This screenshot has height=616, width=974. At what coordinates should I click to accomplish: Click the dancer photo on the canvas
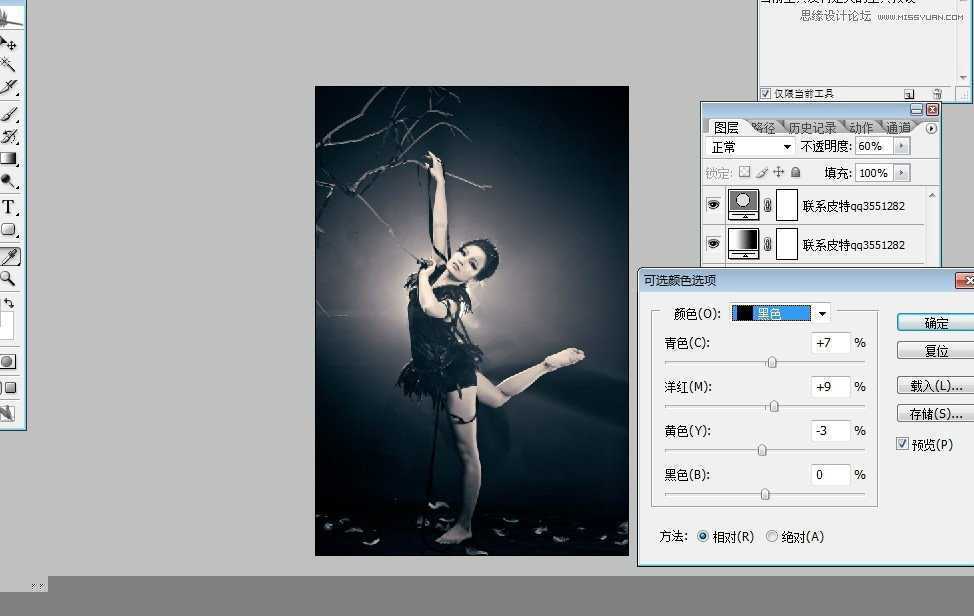coord(471,320)
